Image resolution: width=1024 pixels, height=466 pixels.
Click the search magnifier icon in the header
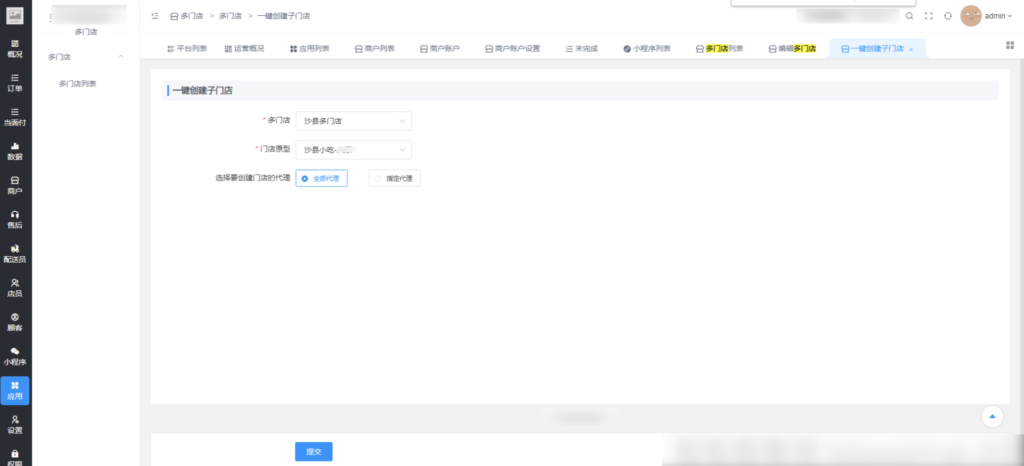pos(909,16)
